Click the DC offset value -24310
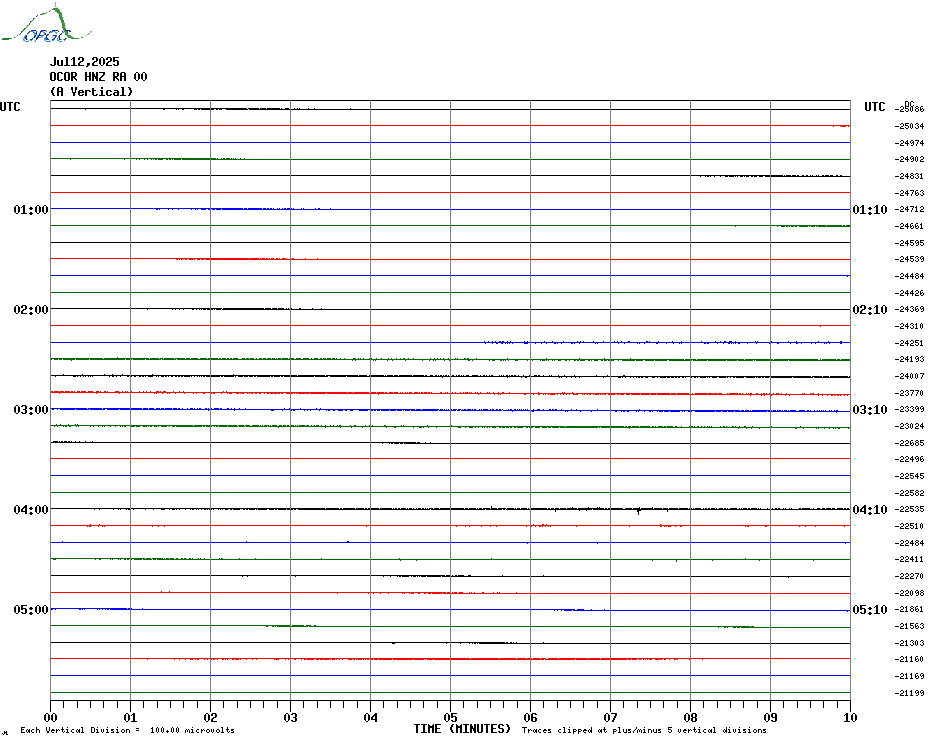The image size is (930, 744). 909,326
